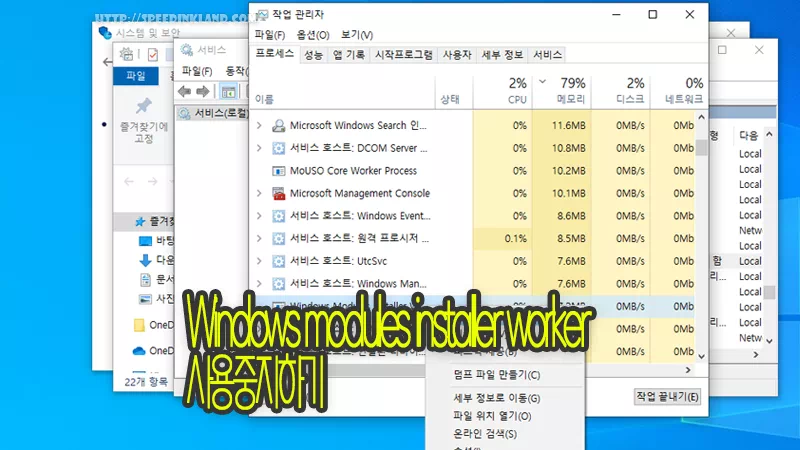Click the back arrow in Services toolbar
Viewport: 800px width, 450px height.
pyautogui.click(x=186, y=92)
